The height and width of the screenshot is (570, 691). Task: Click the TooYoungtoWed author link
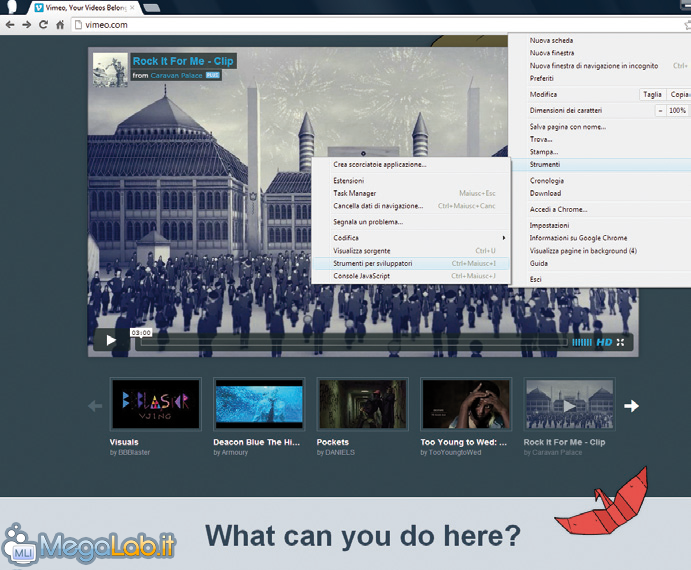[x=455, y=453]
